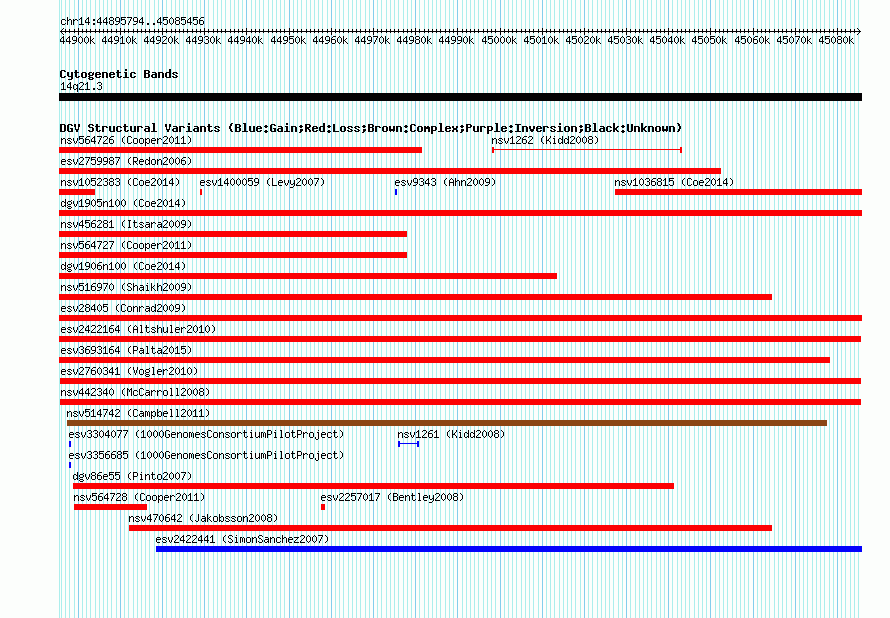Viewport: 890px width, 618px height.
Task: Click the blue esv2422441 gain bar
Action: [509, 549]
